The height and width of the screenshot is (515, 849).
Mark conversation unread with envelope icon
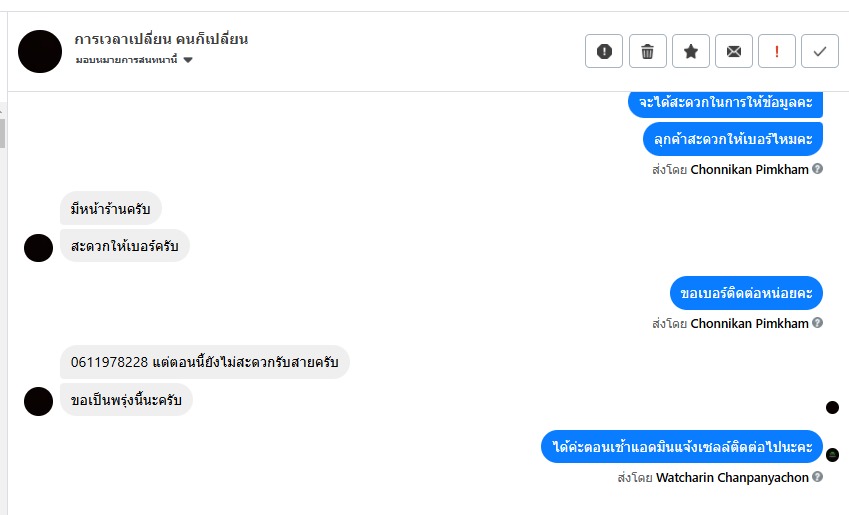click(734, 52)
